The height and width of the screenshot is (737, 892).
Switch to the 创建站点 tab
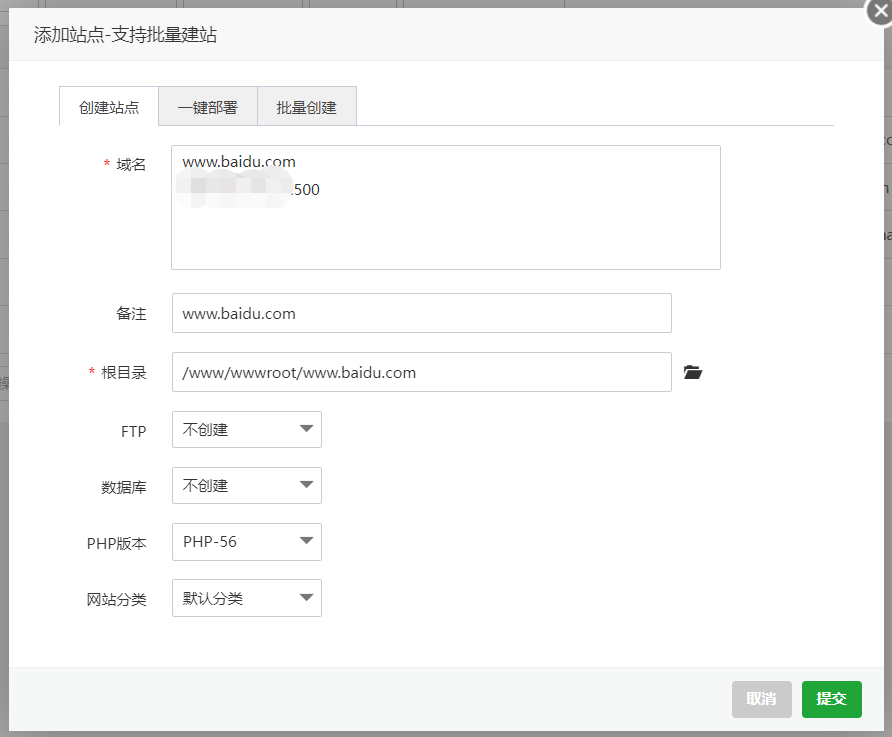tap(109, 107)
